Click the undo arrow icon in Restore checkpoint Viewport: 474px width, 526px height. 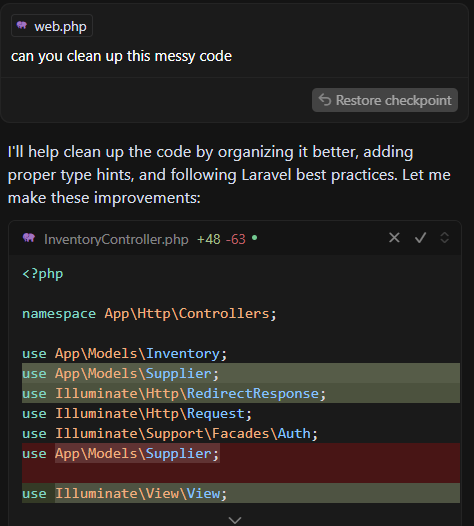pos(325,100)
